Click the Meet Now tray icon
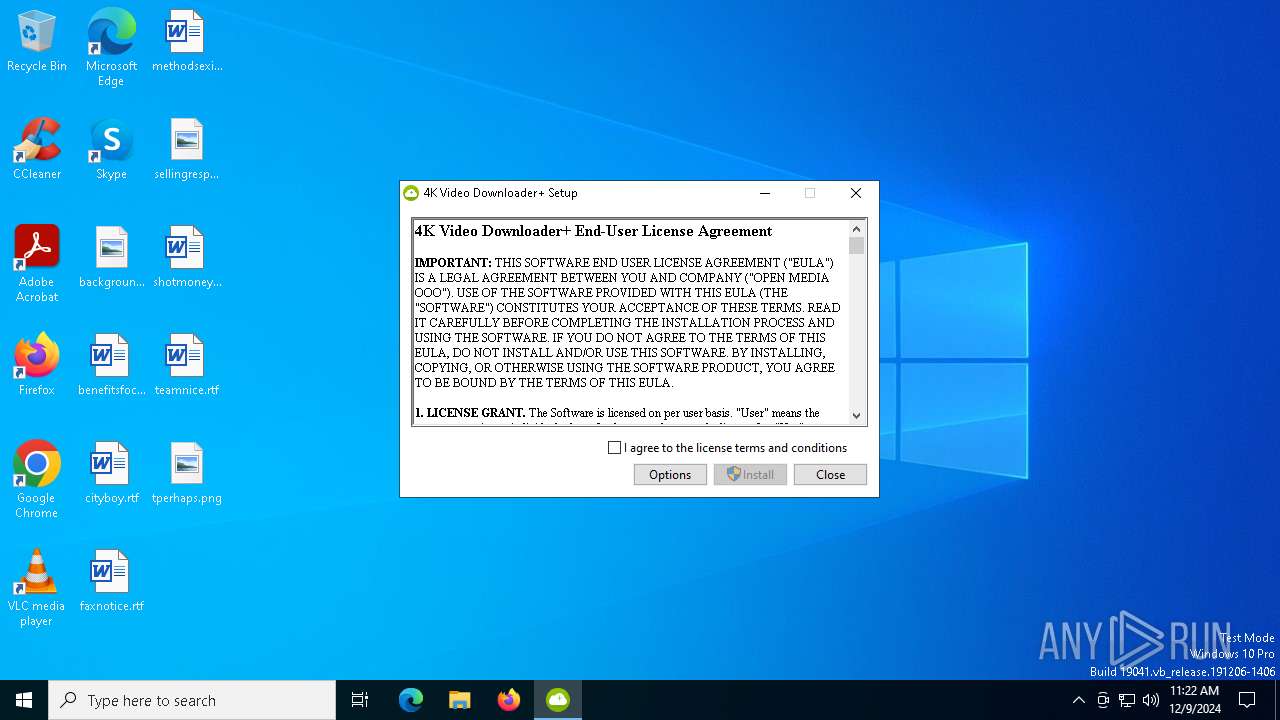 click(1103, 700)
